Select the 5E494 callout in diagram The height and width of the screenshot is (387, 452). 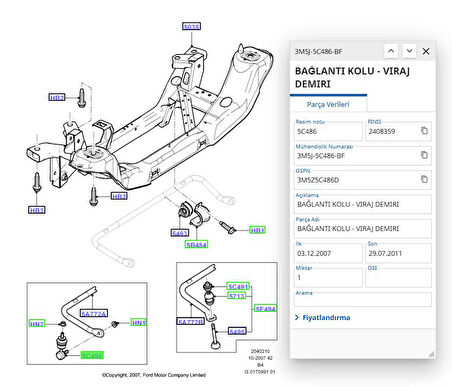point(265,309)
